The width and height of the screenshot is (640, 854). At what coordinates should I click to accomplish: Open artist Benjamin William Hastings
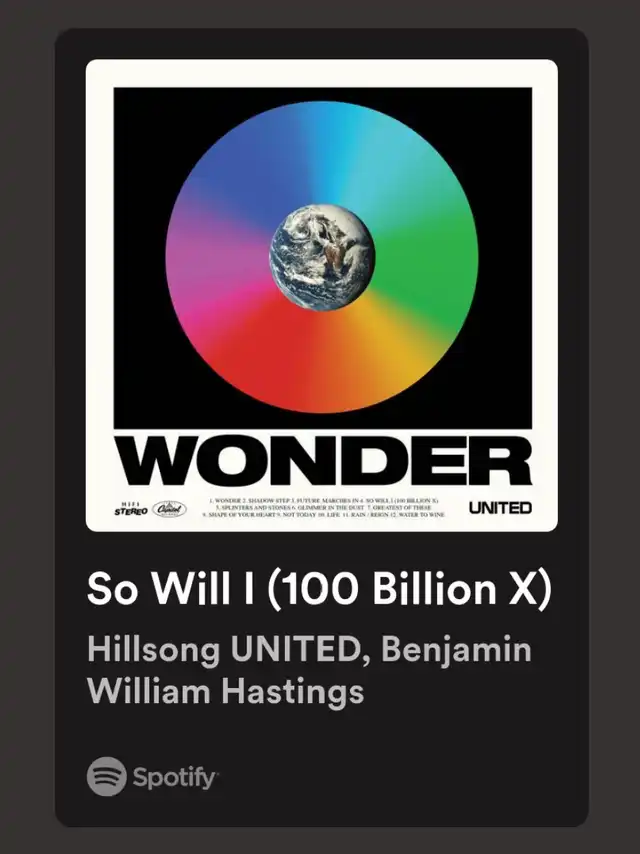click(x=309, y=670)
